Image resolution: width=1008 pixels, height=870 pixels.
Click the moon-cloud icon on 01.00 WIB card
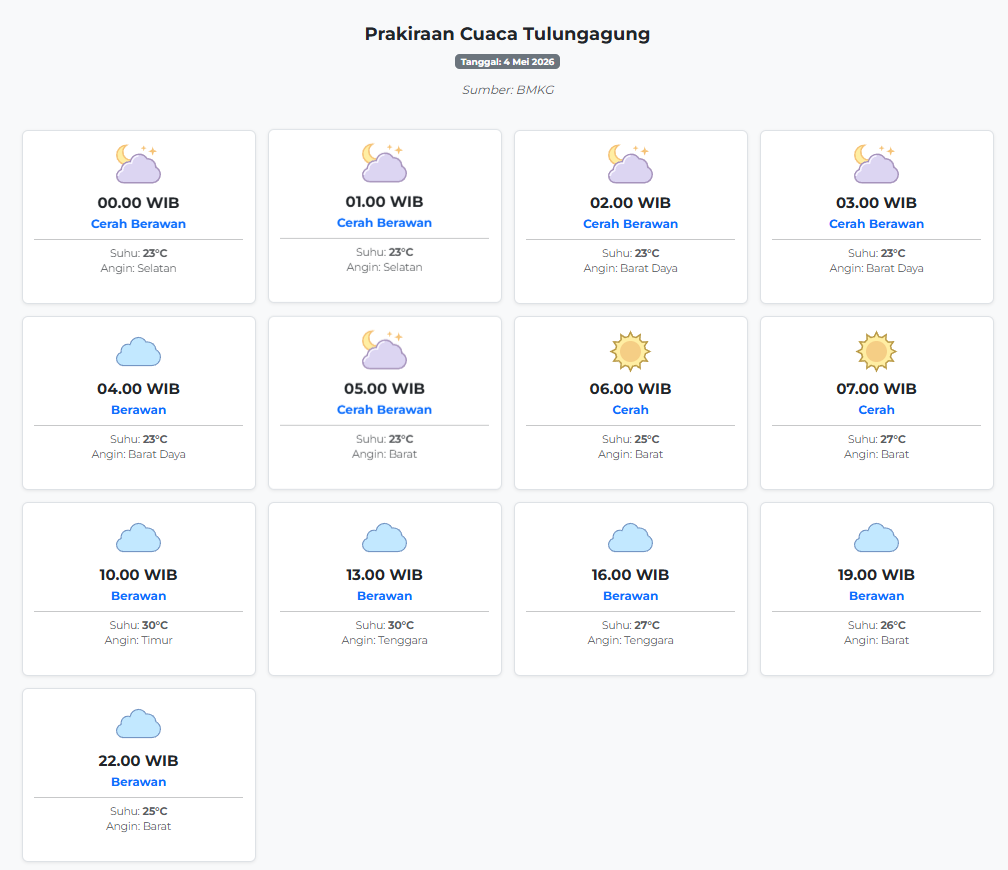[x=384, y=163]
